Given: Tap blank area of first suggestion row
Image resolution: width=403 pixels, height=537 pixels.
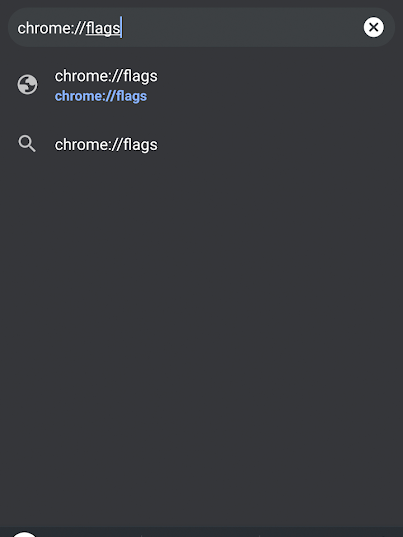Looking at the screenshot, I should [274, 85].
